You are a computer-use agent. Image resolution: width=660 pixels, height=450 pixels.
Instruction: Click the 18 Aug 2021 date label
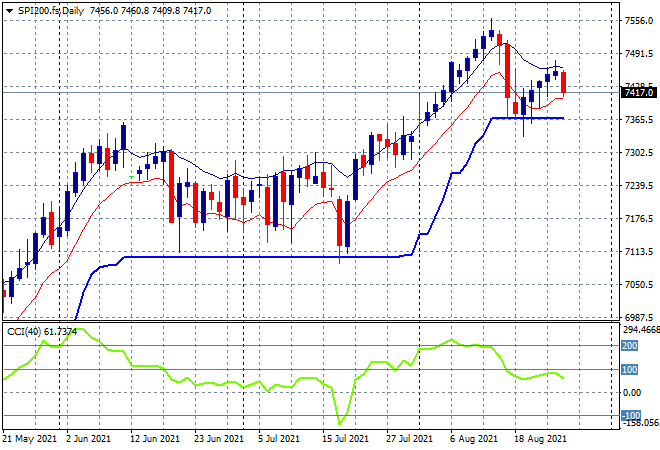pyautogui.click(x=540, y=439)
